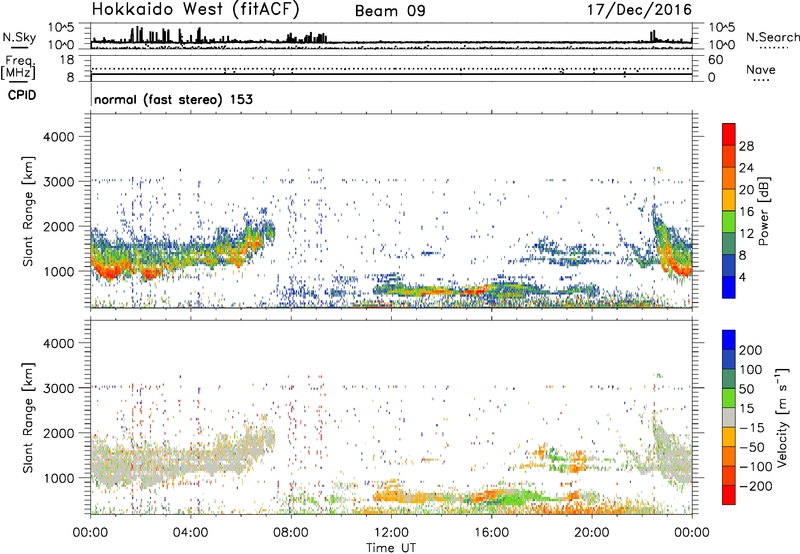Click "4000" on the power panel range axis
The image size is (800, 554).
[59, 137]
